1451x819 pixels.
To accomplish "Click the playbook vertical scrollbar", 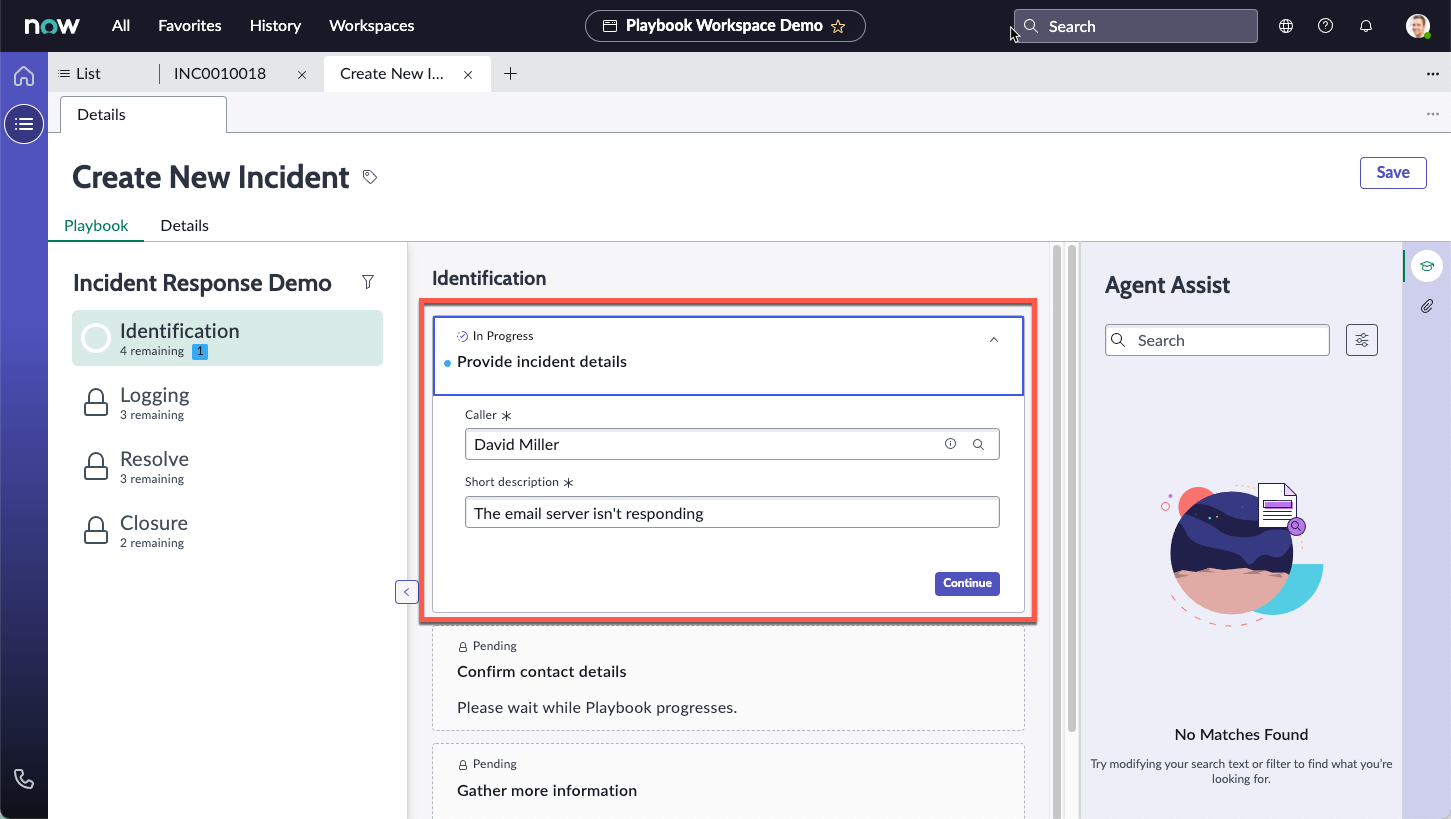I will 1058,530.
